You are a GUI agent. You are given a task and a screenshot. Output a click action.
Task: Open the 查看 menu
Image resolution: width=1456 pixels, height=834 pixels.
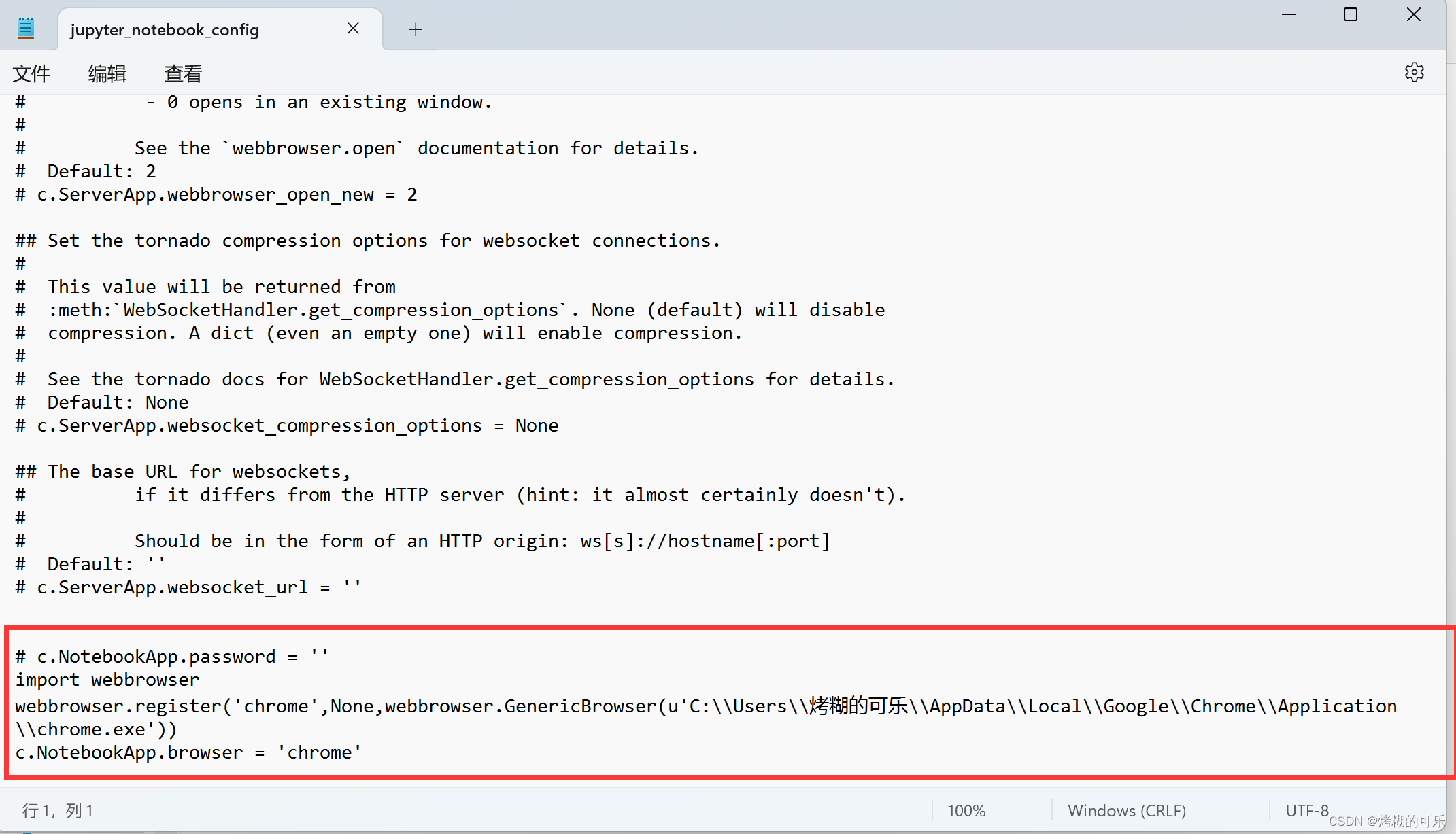182,73
